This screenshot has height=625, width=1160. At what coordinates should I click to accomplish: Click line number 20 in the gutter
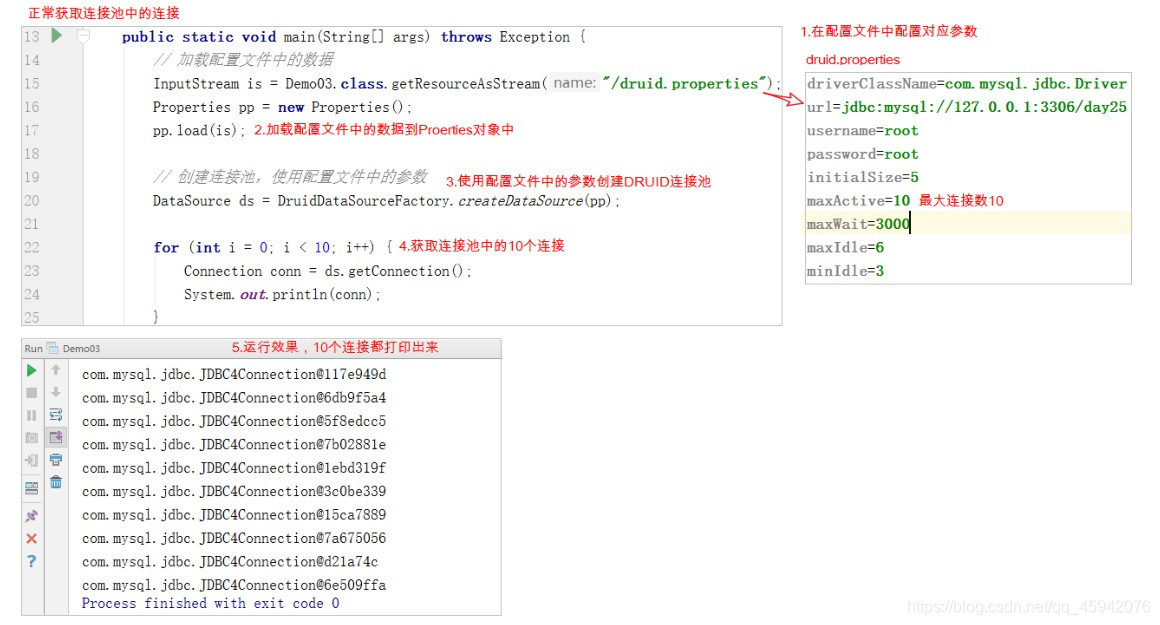pyautogui.click(x=31, y=200)
